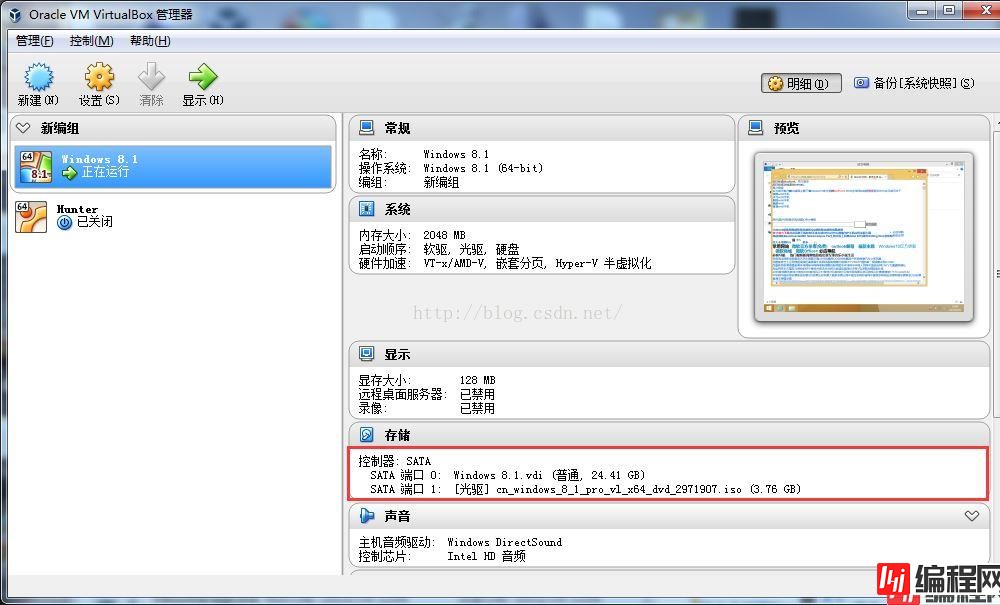
Task: Collapse the 新编组 group chevron
Action: tap(23, 128)
